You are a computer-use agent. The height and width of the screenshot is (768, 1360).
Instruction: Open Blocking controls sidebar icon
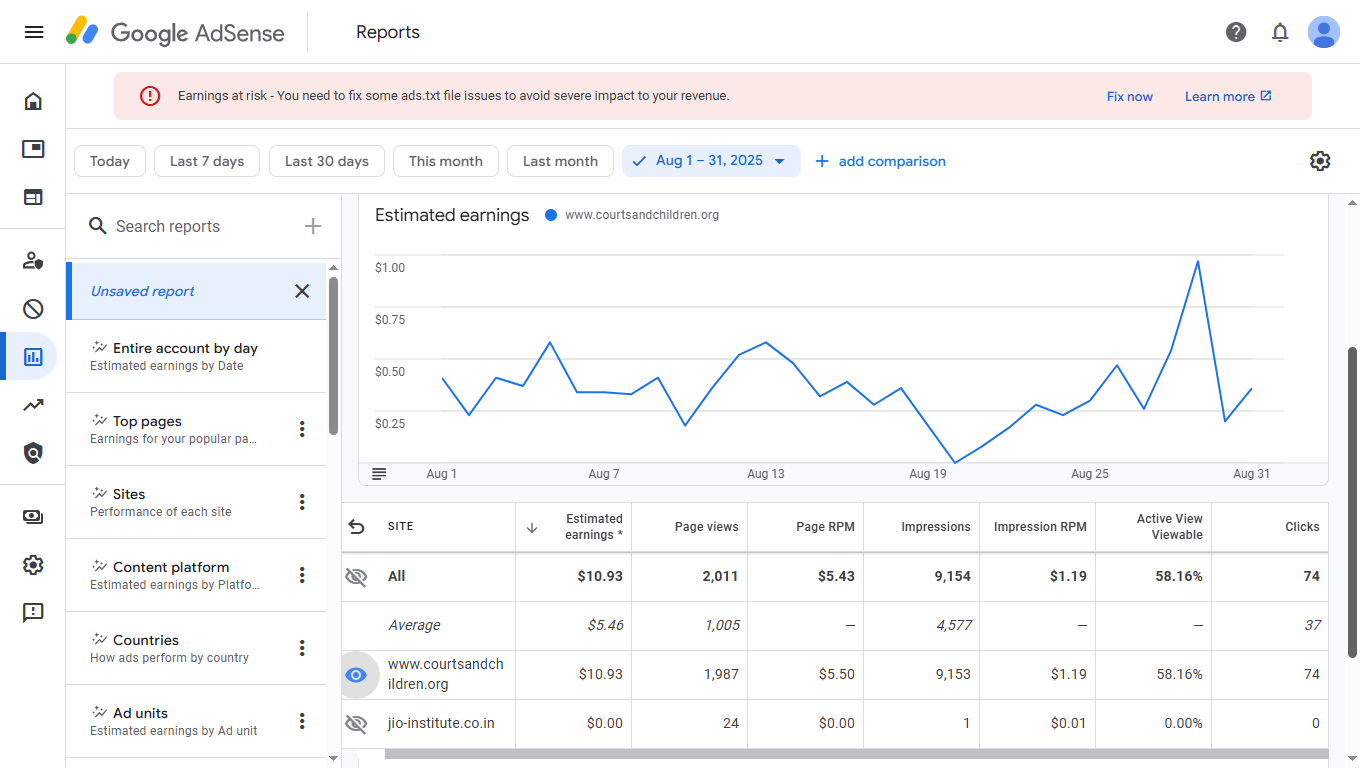tap(33, 309)
